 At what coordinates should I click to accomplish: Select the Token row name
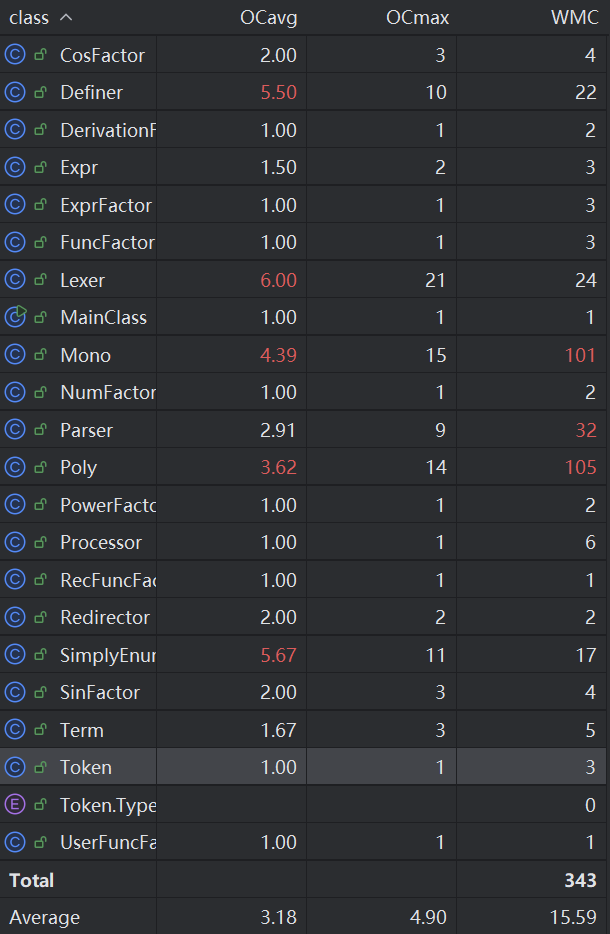coord(86,767)
